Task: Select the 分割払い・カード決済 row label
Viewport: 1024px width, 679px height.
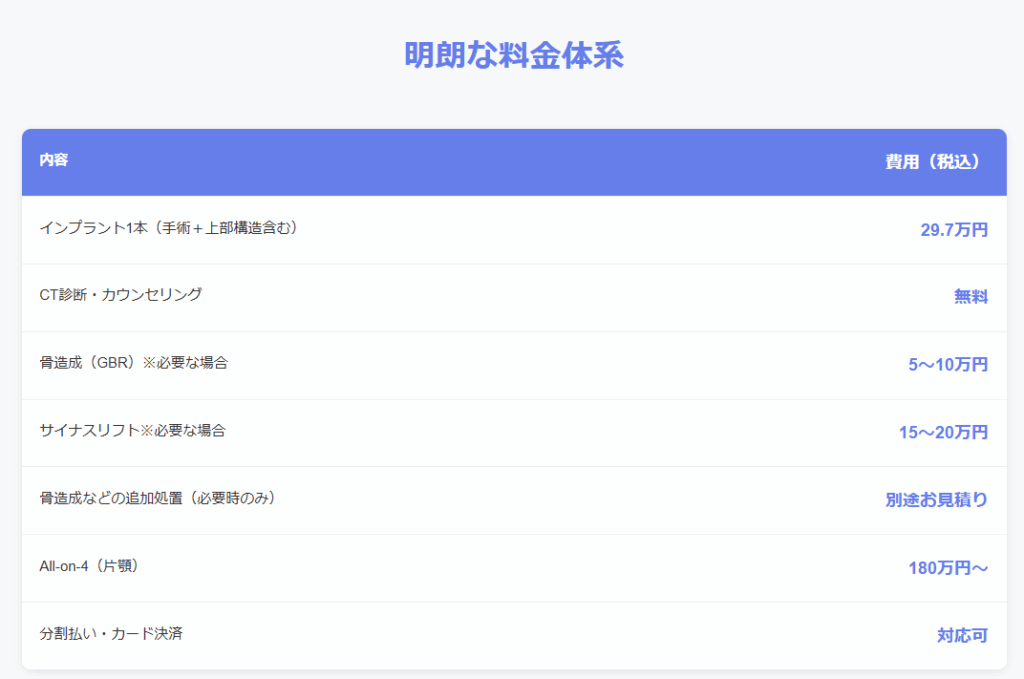Action: click(111, 634)
